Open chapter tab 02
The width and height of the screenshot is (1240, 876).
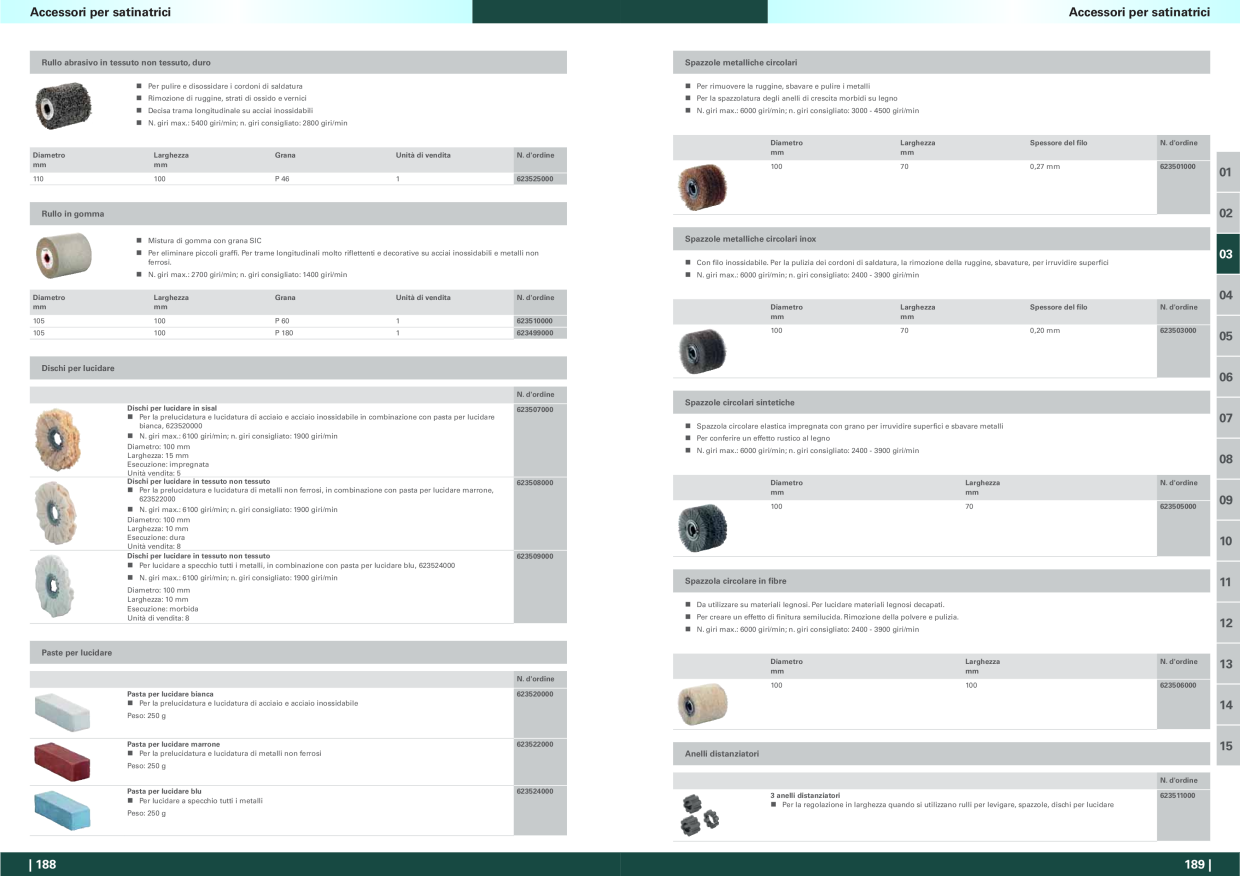[x=1227, y=213]
